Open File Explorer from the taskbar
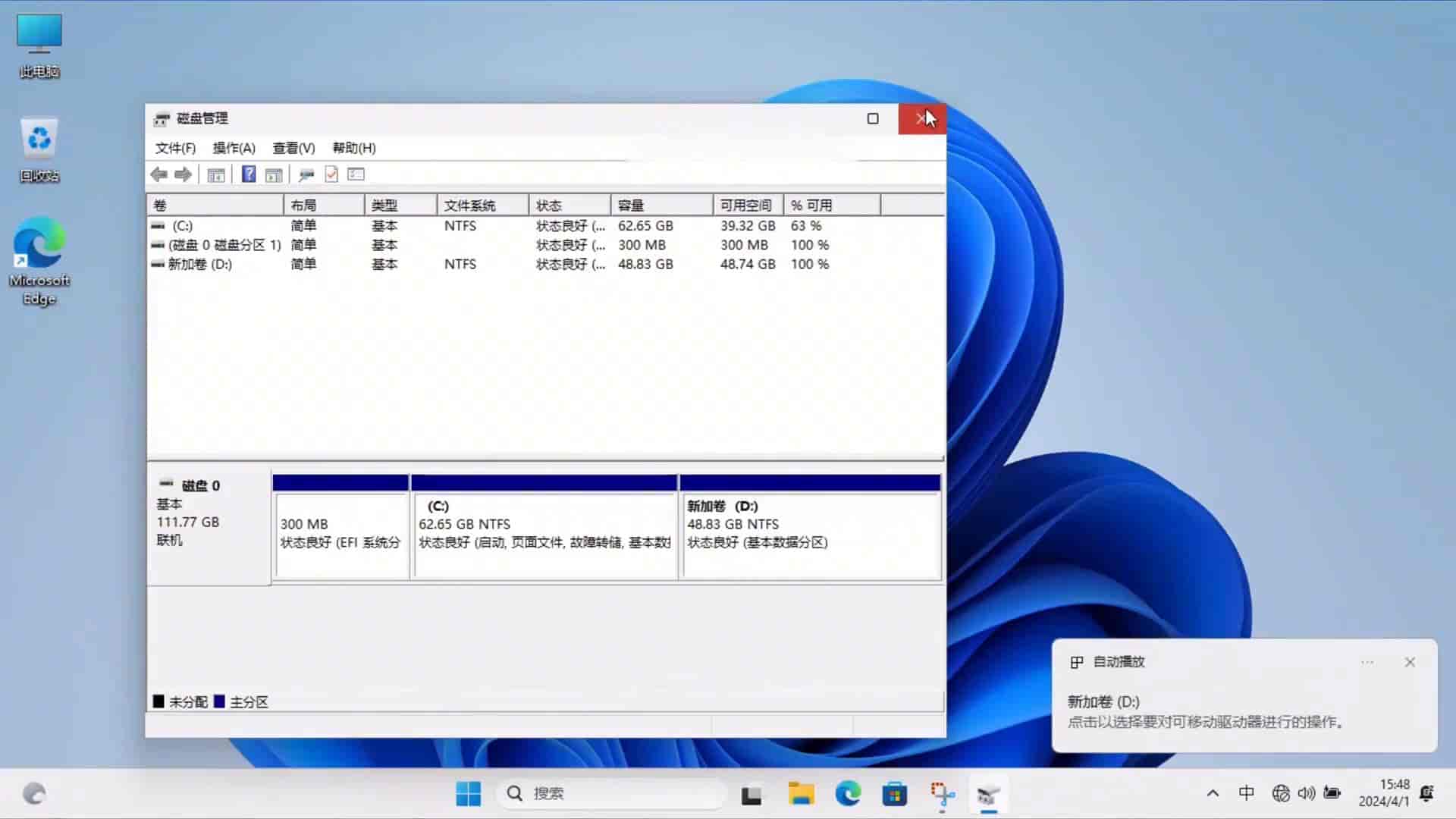The image size is (1456, 819). coord(801,794)
